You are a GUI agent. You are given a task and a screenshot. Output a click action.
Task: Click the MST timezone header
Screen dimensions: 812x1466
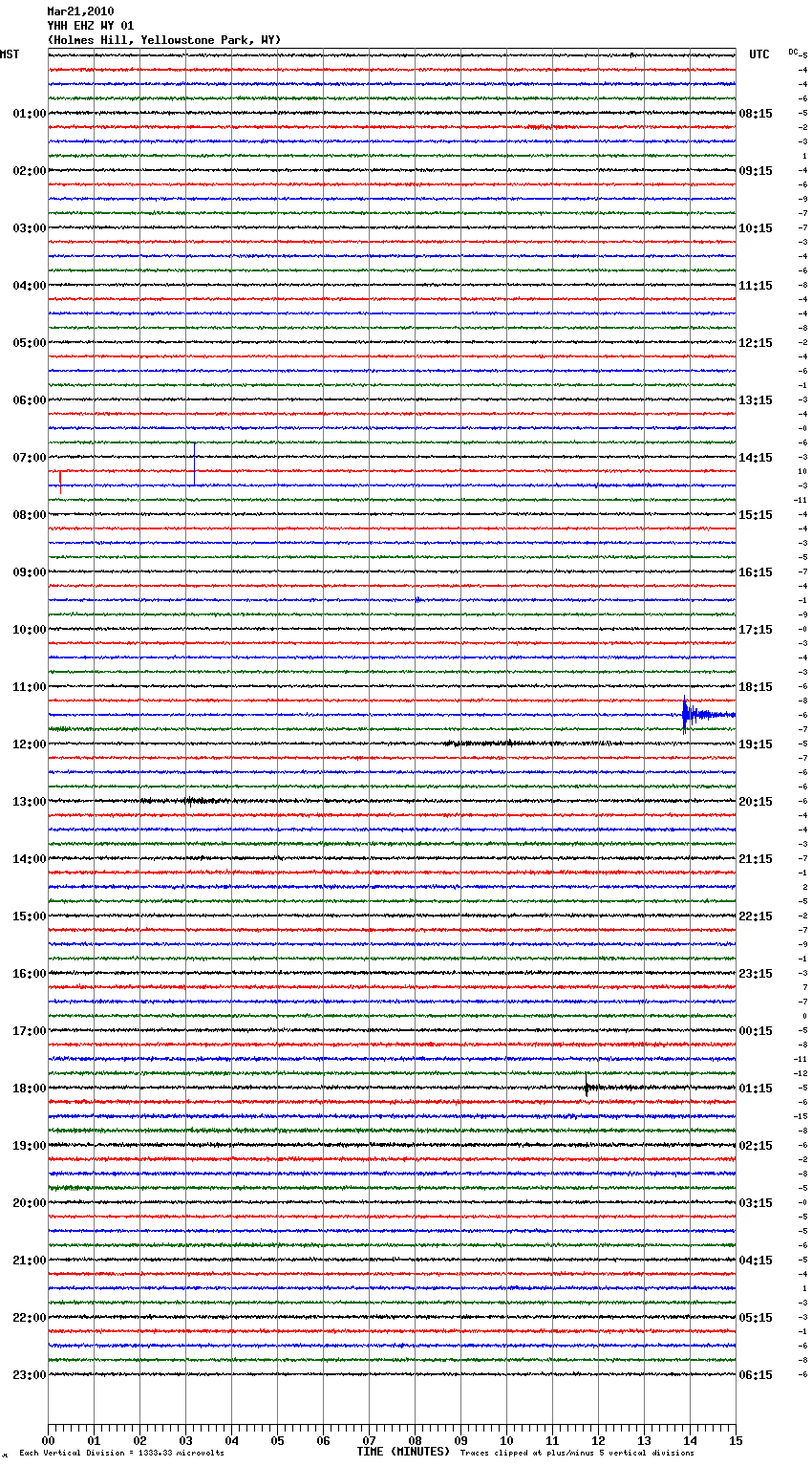coord(10,54)
